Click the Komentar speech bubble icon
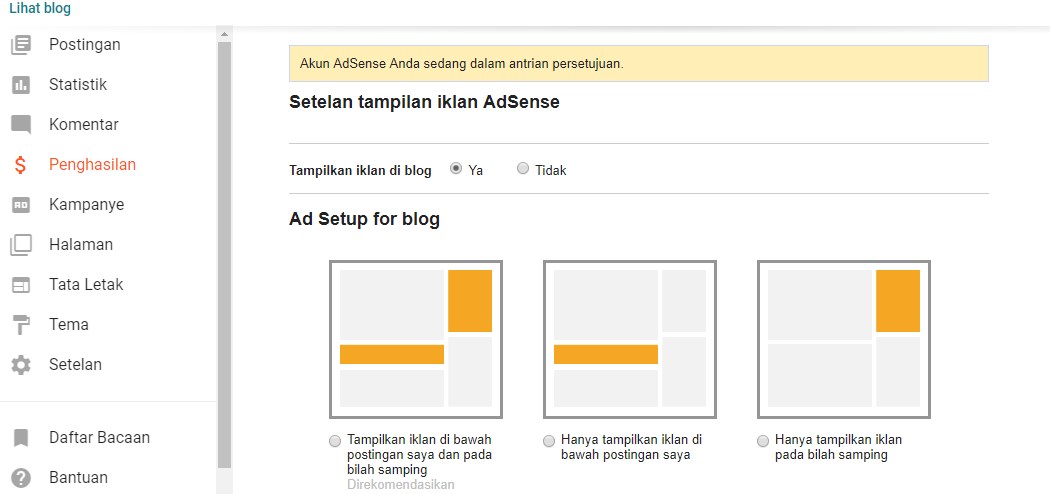This screenshot has height=494, width=1050. coord(21,125)
